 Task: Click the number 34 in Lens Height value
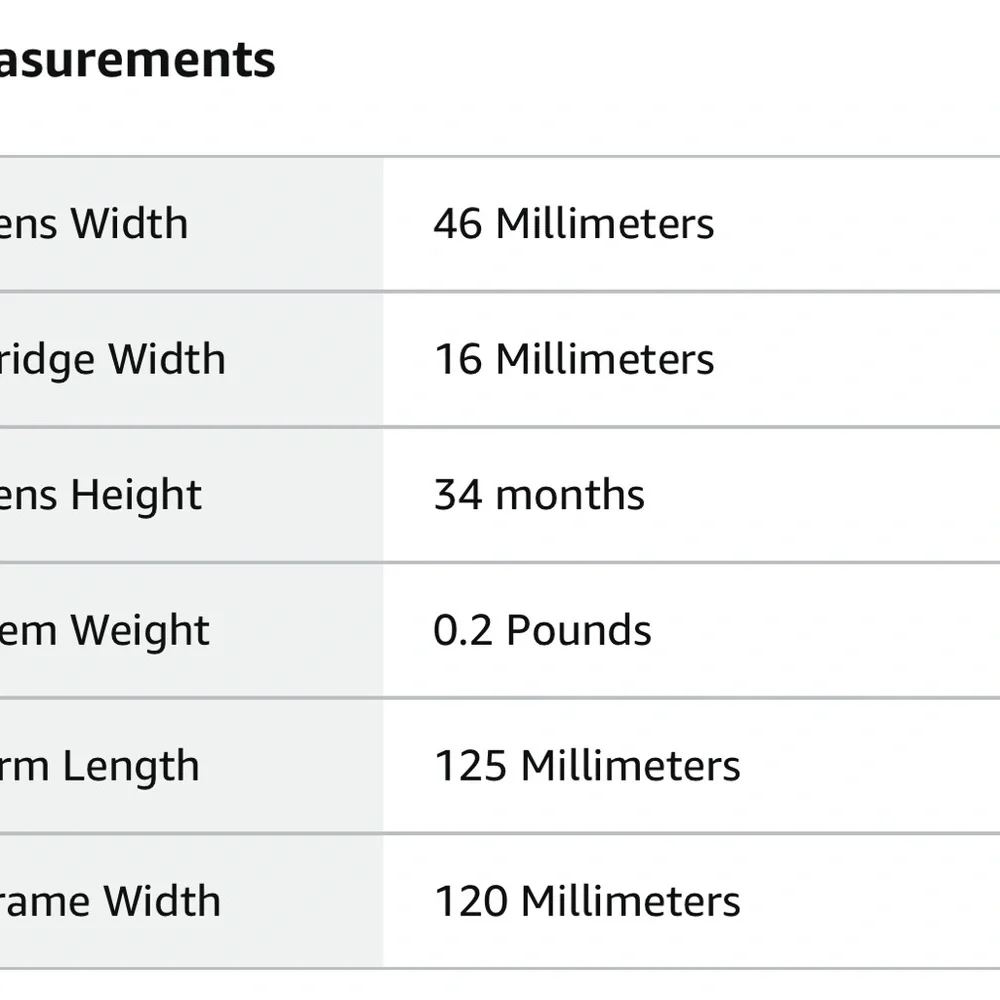point(458,495)
